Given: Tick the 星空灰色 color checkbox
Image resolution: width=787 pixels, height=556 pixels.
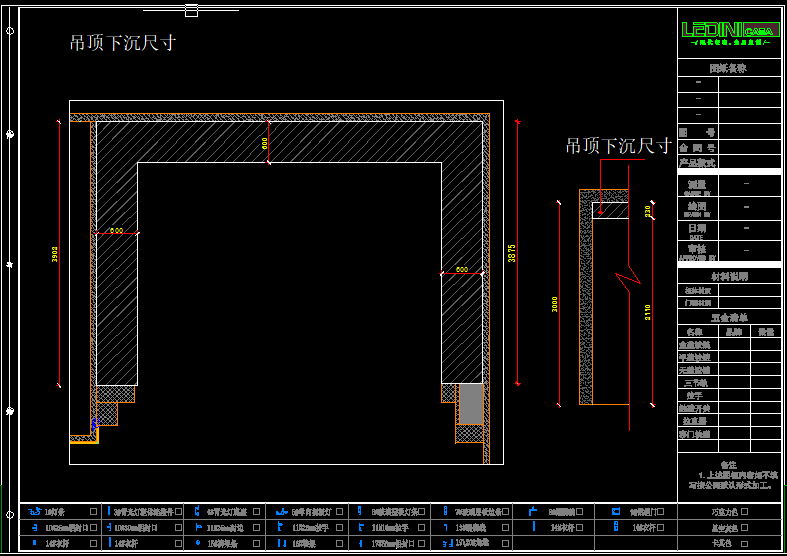Looking at the screenshot, I should pos(744,527).
